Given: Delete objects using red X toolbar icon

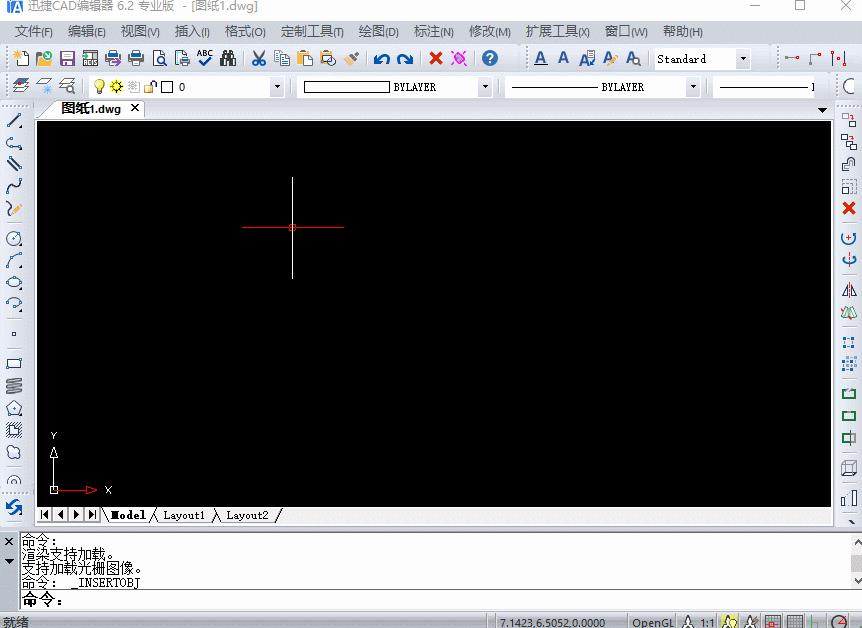Looking at the screenshot, I should pos(436,58).
